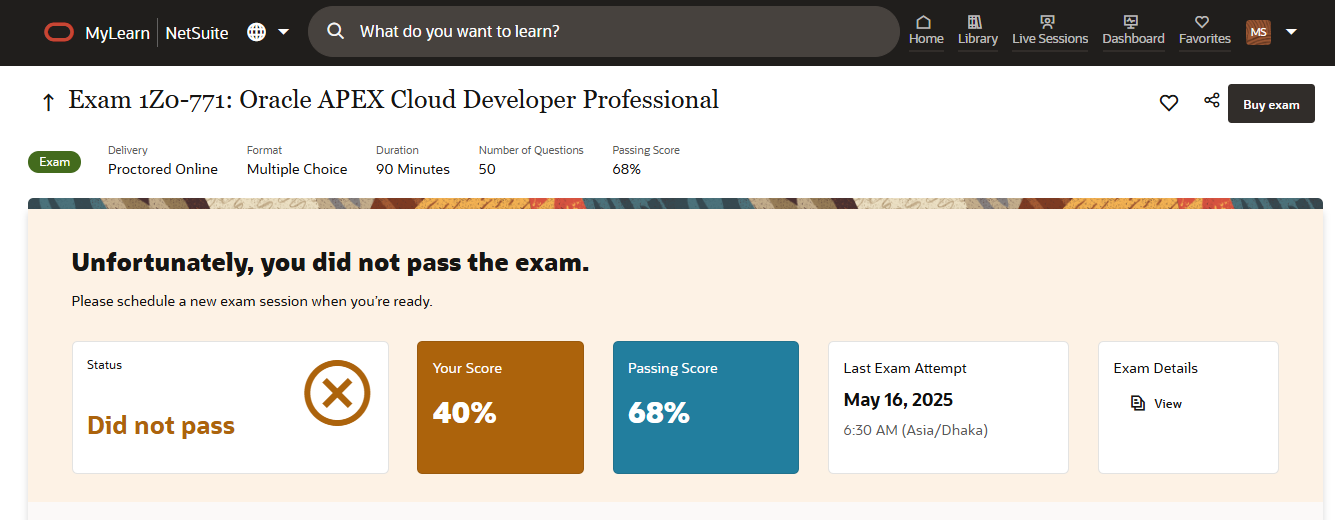Click the MS user avatar
Viewport: 1335px width, 520px height.
click(1258, 32)
